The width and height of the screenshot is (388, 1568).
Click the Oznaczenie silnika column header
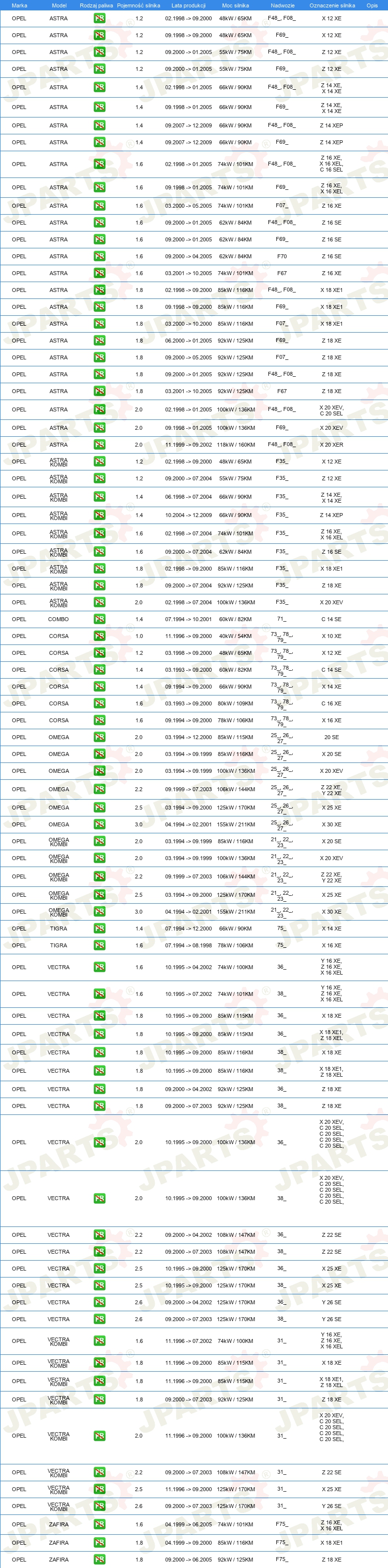coord(332,5)
